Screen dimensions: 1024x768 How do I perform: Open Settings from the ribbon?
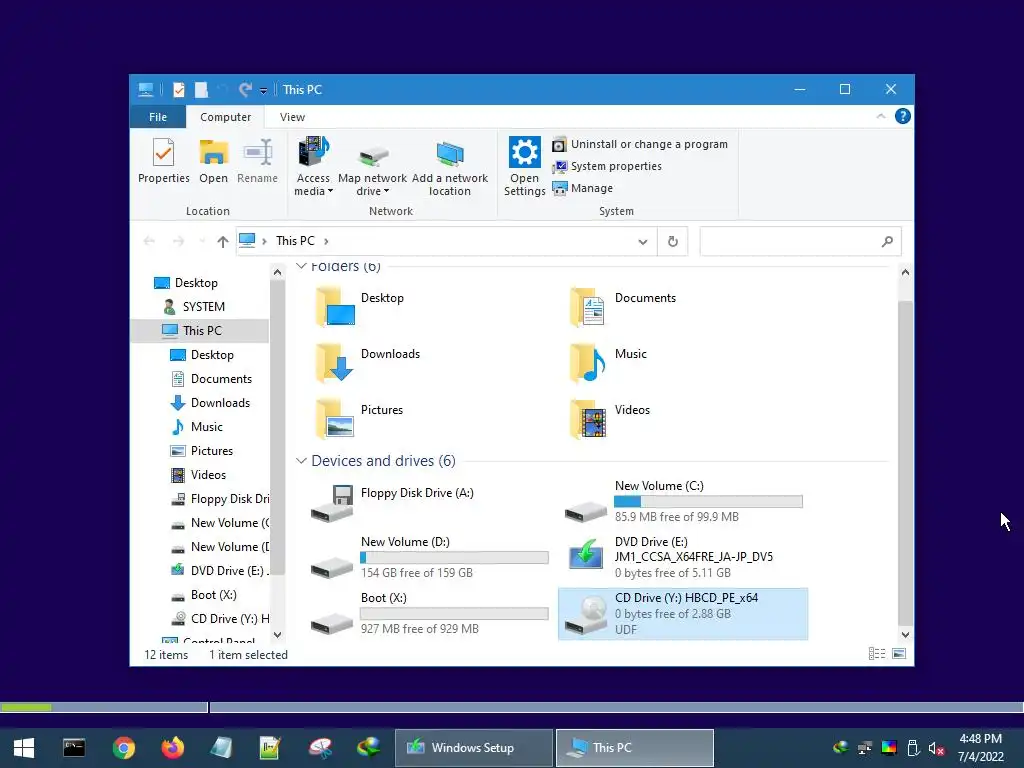point(524,167)
